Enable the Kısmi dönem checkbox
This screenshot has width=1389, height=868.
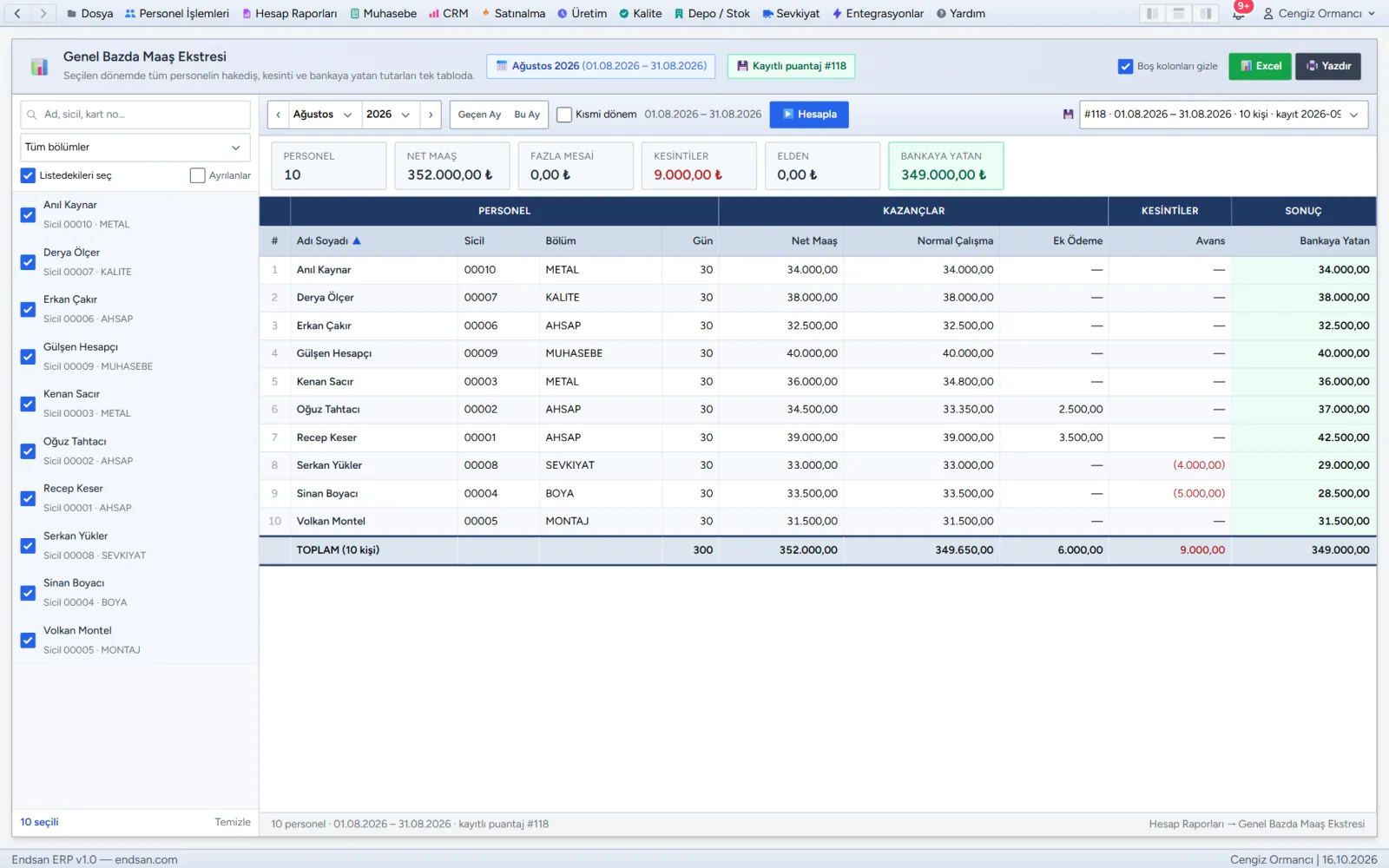pyautogui.click(x=564, y=115)
